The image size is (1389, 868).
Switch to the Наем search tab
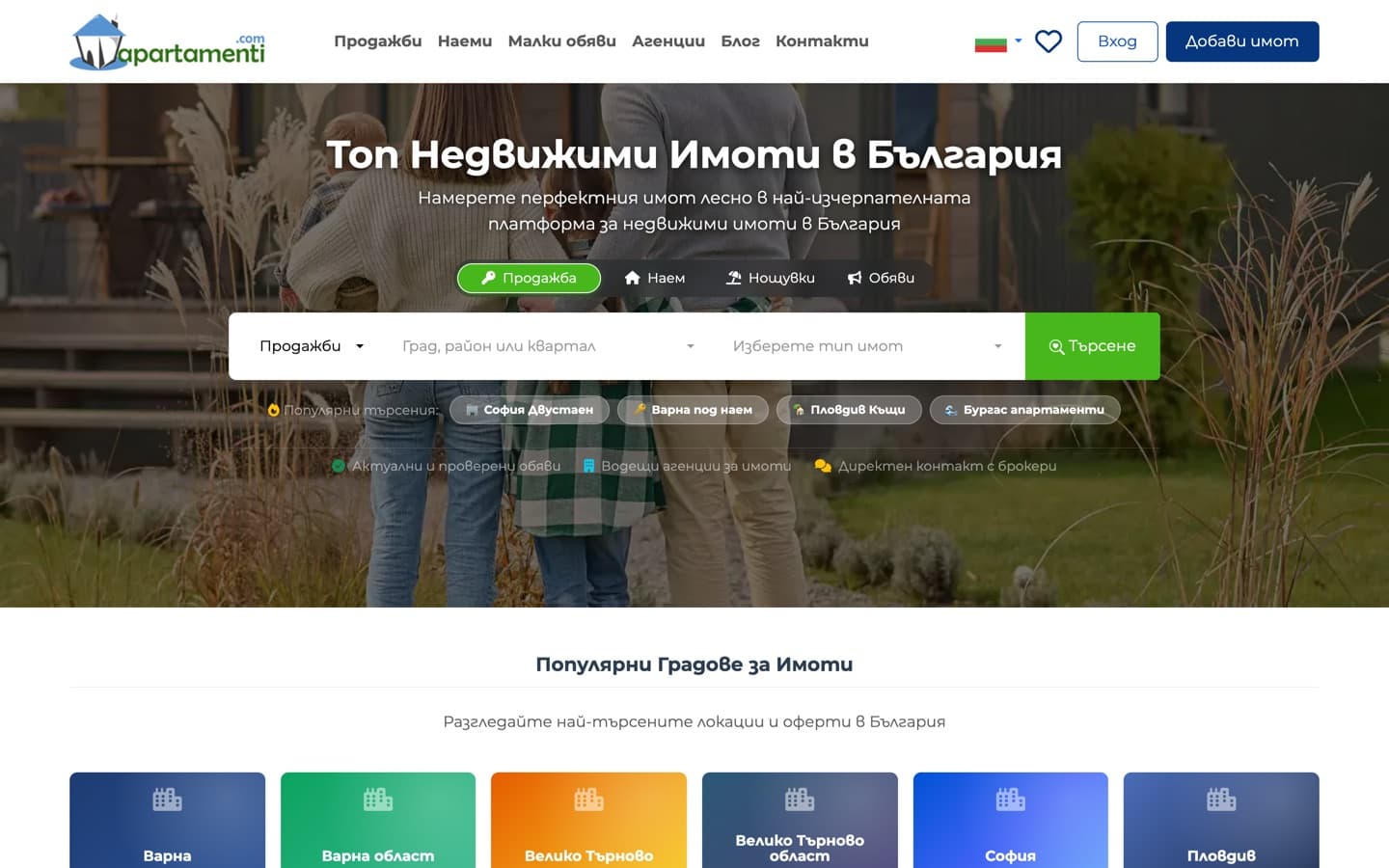[655, 278]
